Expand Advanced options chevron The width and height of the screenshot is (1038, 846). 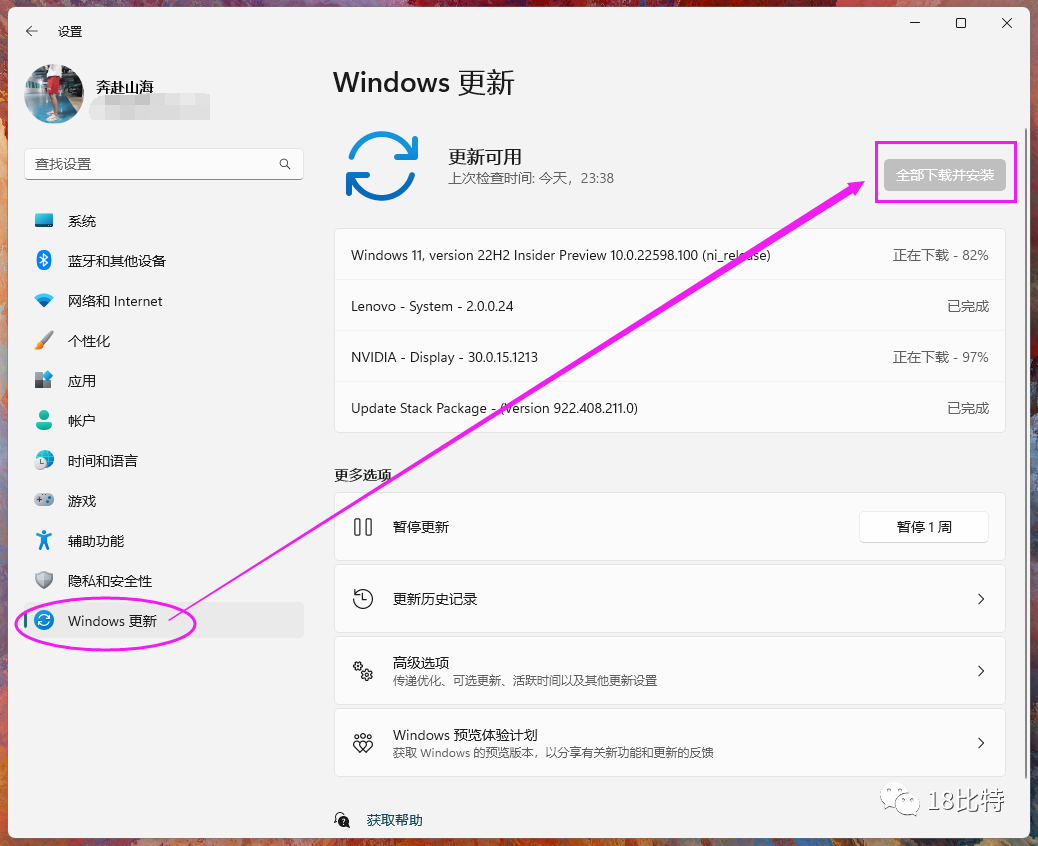point(981,671)
